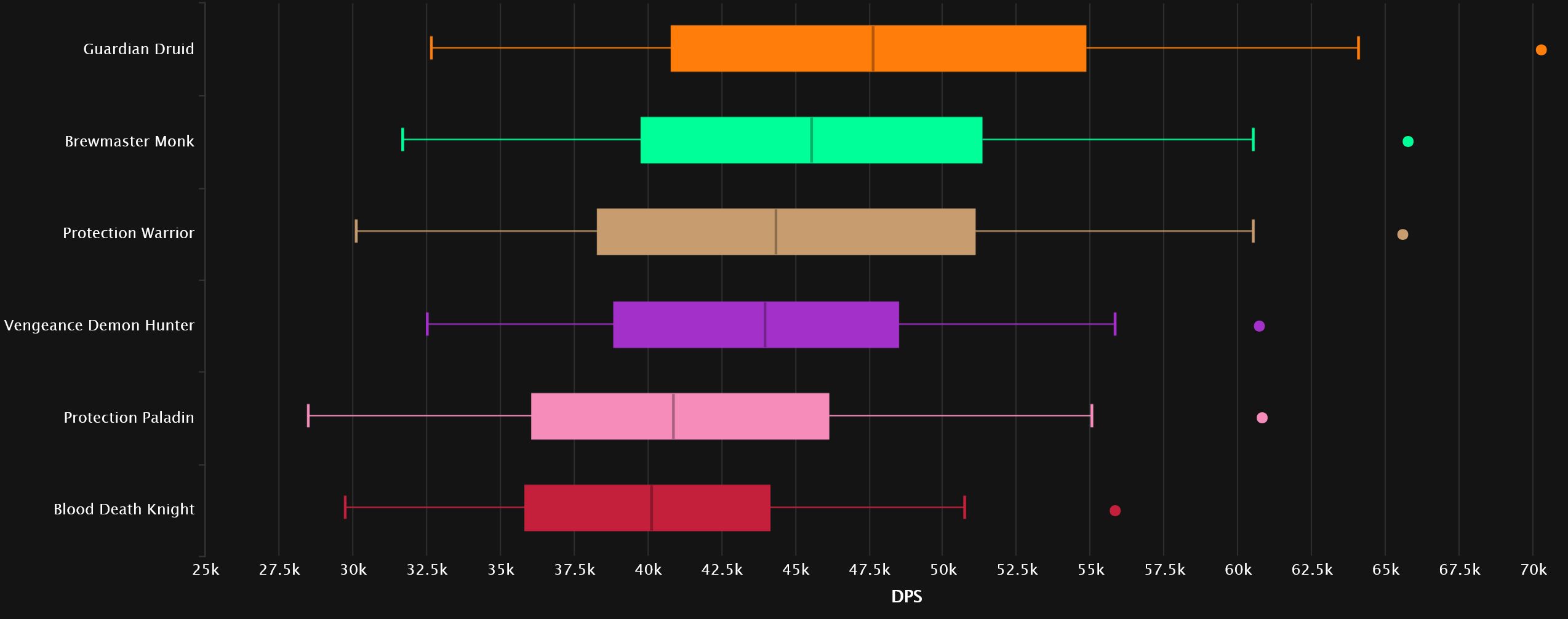This screenshot has width=1568, height=619.
Task: Click the Protection Paladin label
Action: tap(129, 418)
